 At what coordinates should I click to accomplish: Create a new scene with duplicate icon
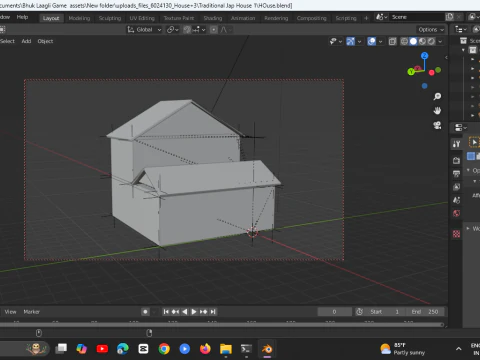tap(450, 17)
